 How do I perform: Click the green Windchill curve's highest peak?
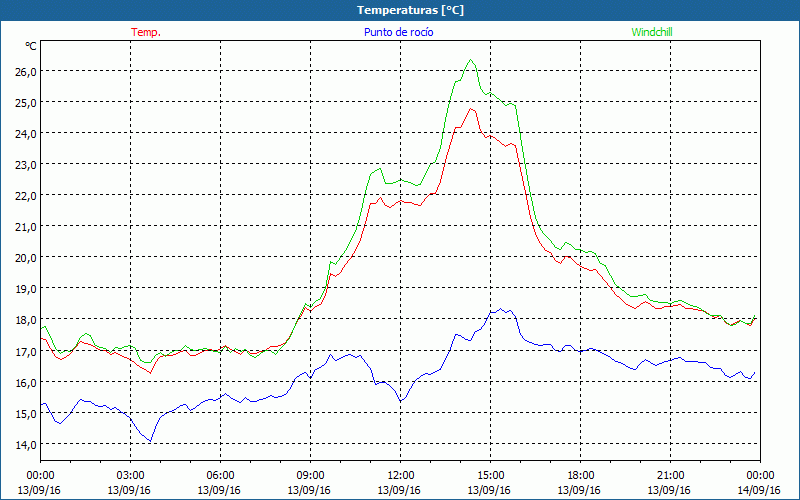470,59
